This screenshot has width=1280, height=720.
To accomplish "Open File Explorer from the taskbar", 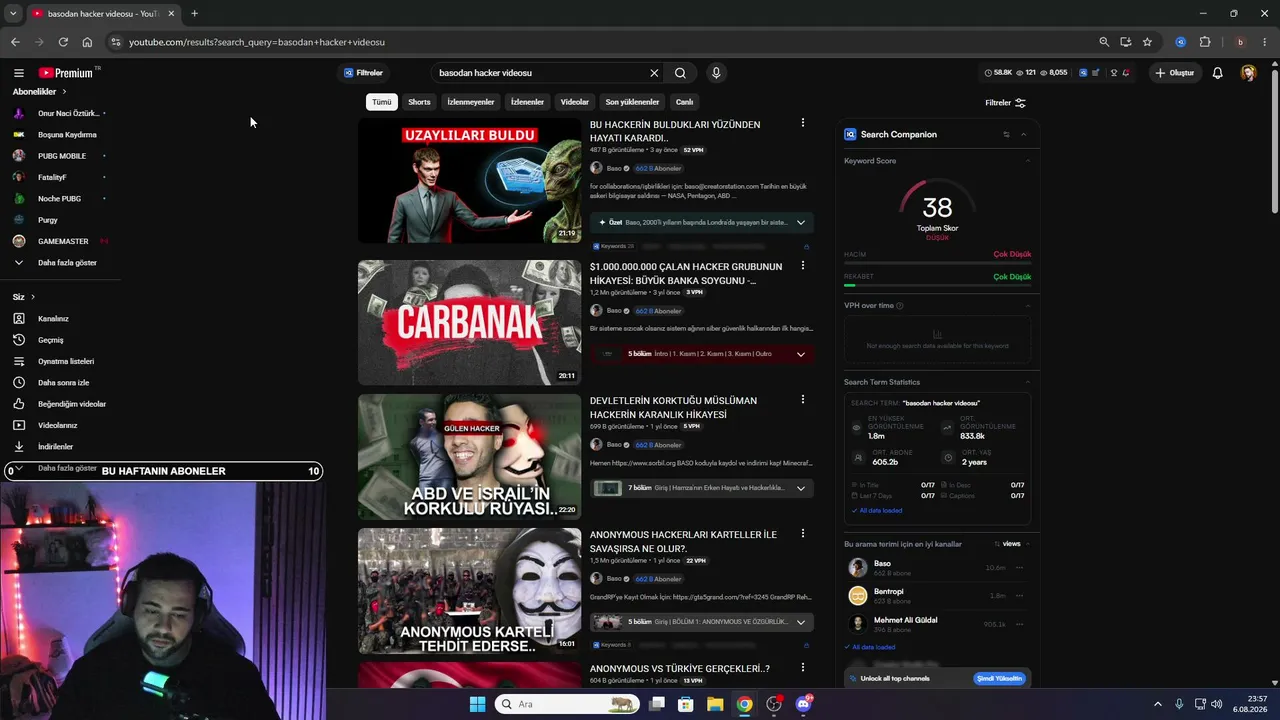I will click(x=715, y=704).
